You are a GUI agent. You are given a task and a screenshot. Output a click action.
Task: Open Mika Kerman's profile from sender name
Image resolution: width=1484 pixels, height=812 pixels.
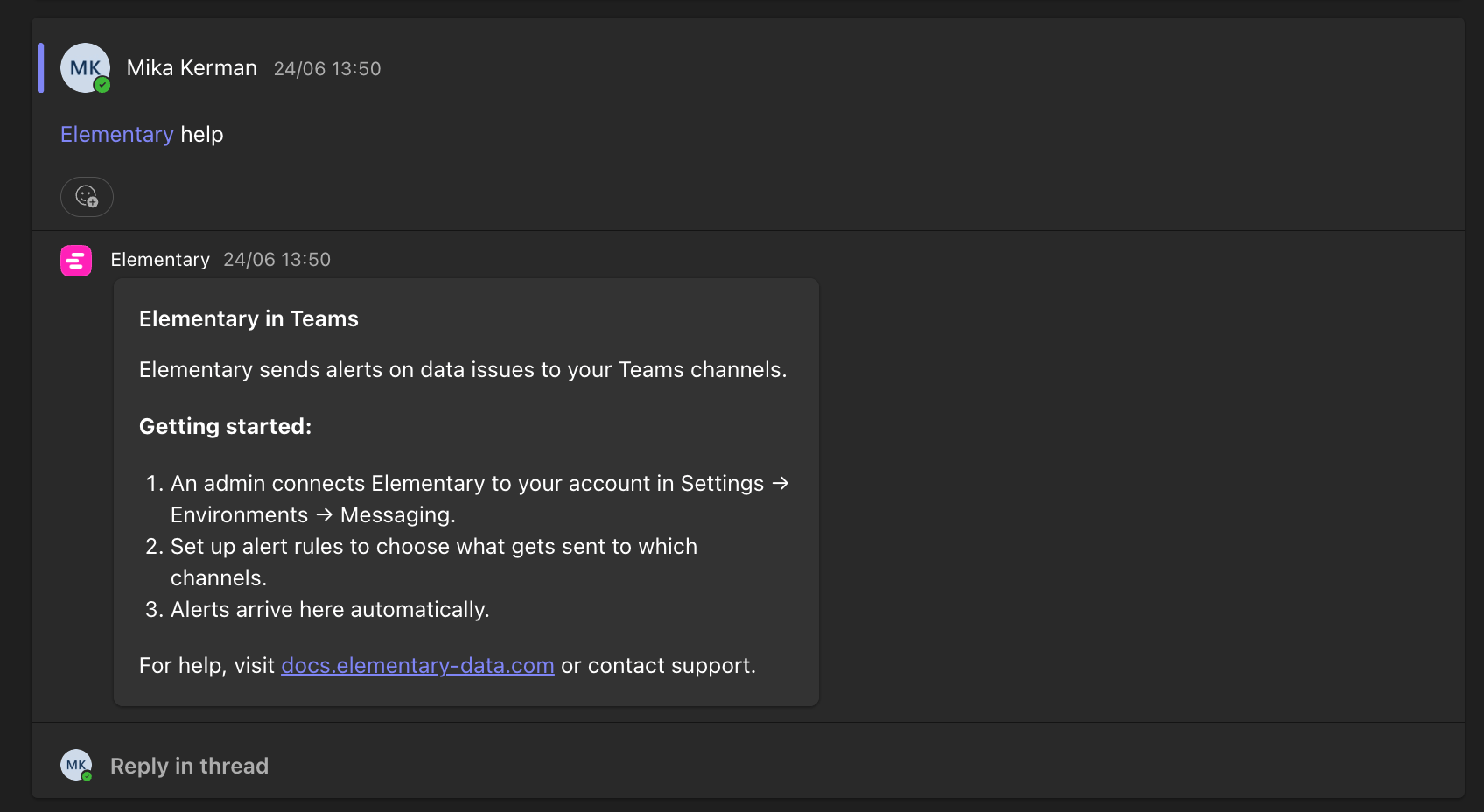coord(192,68)
